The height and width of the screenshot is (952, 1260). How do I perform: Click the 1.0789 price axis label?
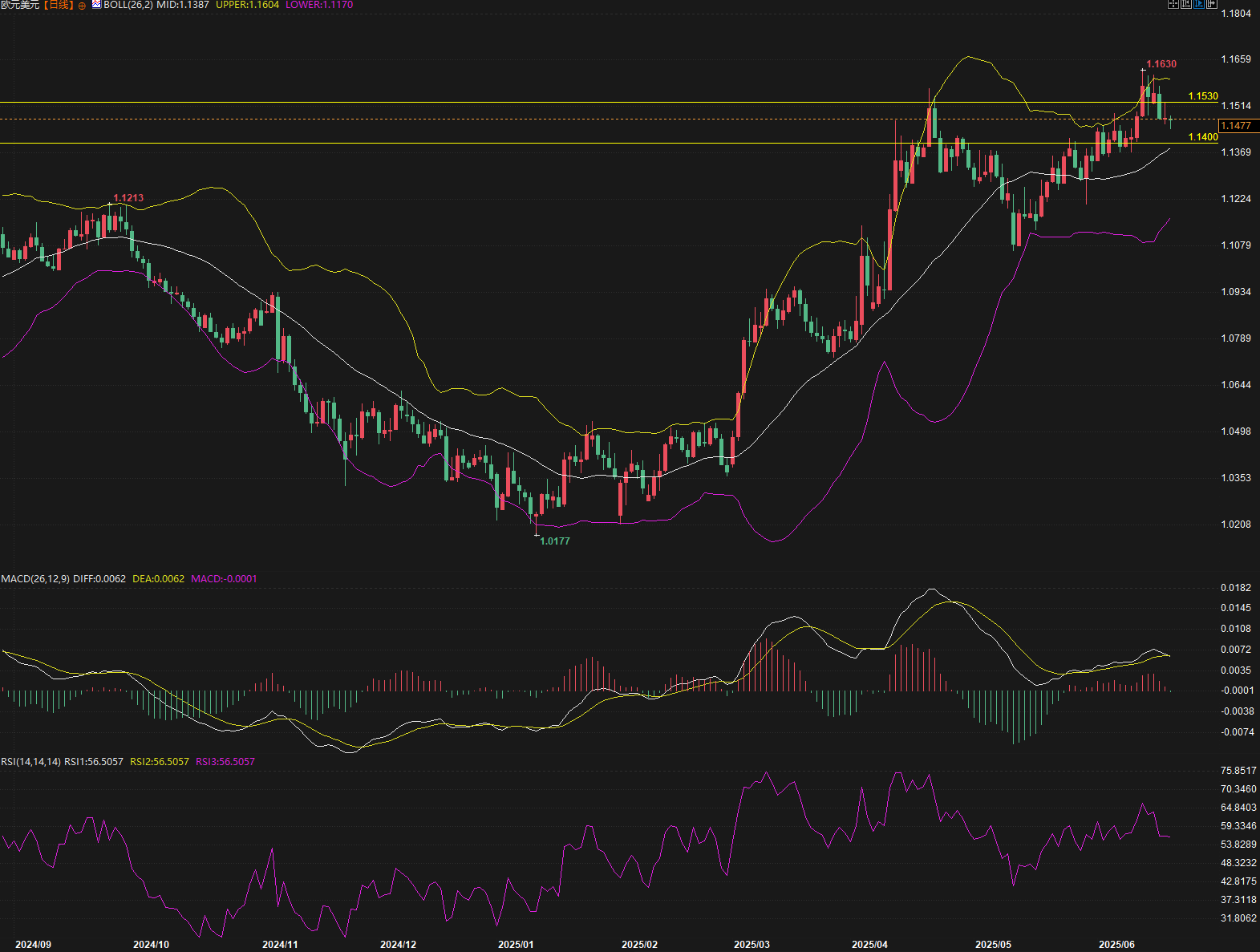[x=1236, y=338]
